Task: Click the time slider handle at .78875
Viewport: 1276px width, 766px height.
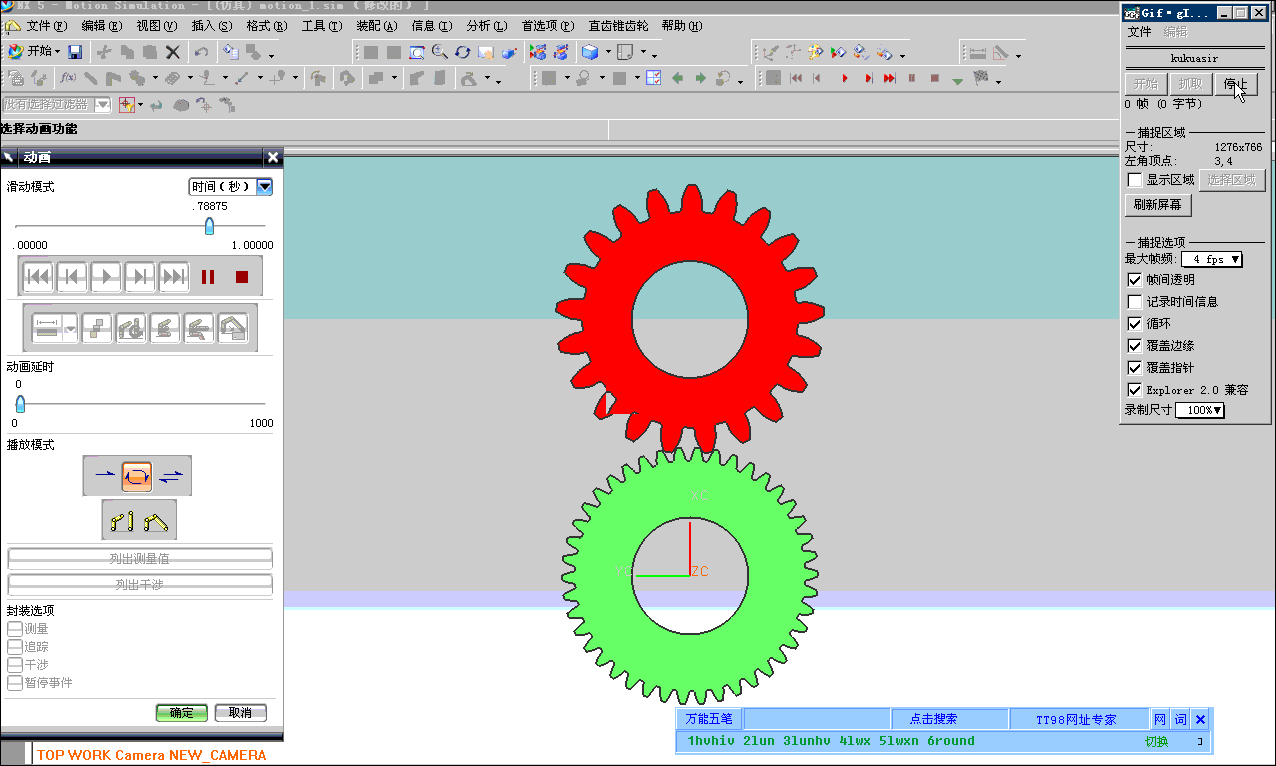Action: [209, 226]
